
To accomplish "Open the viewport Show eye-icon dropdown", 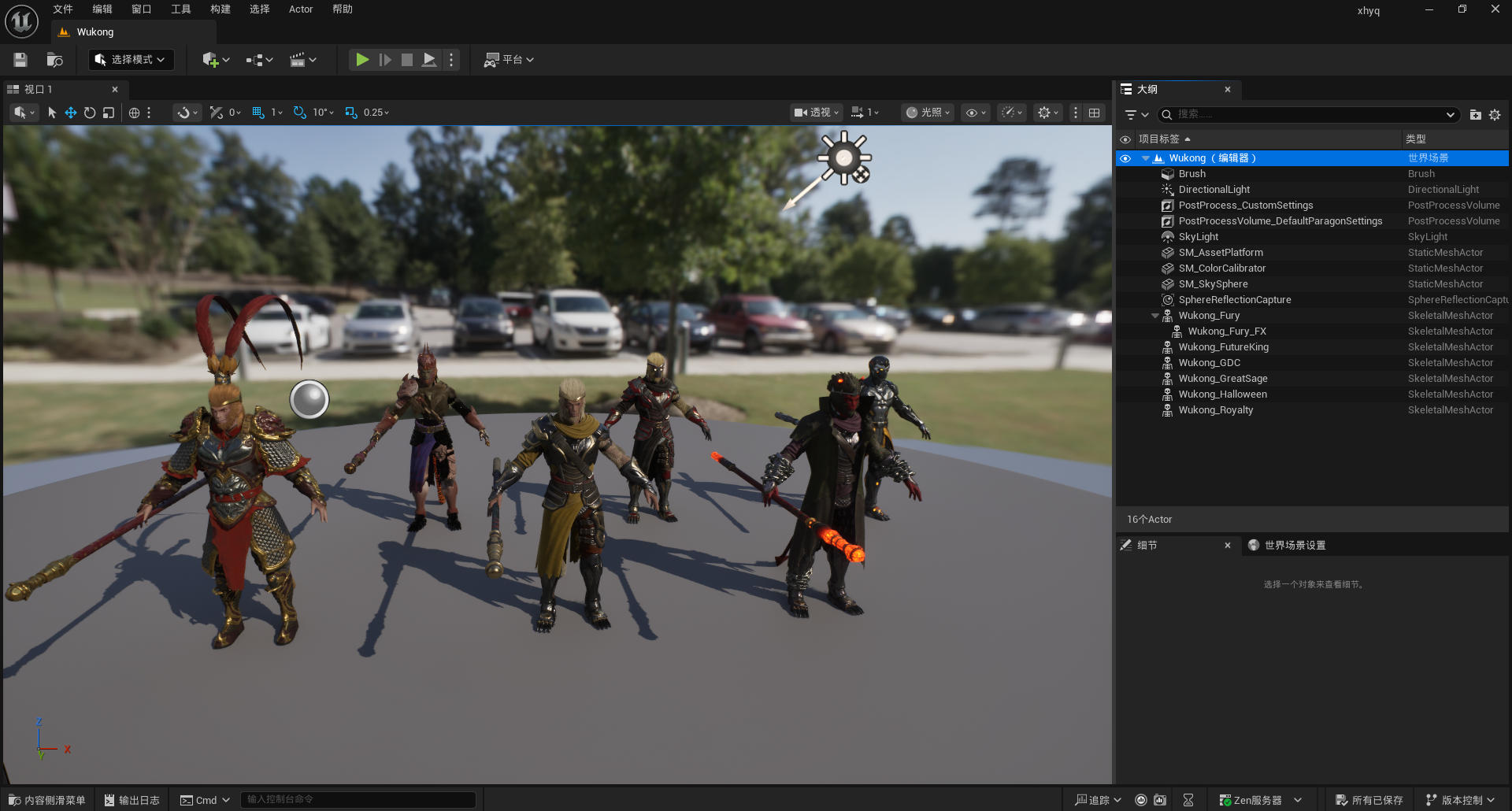I will [x=976, y=113].
